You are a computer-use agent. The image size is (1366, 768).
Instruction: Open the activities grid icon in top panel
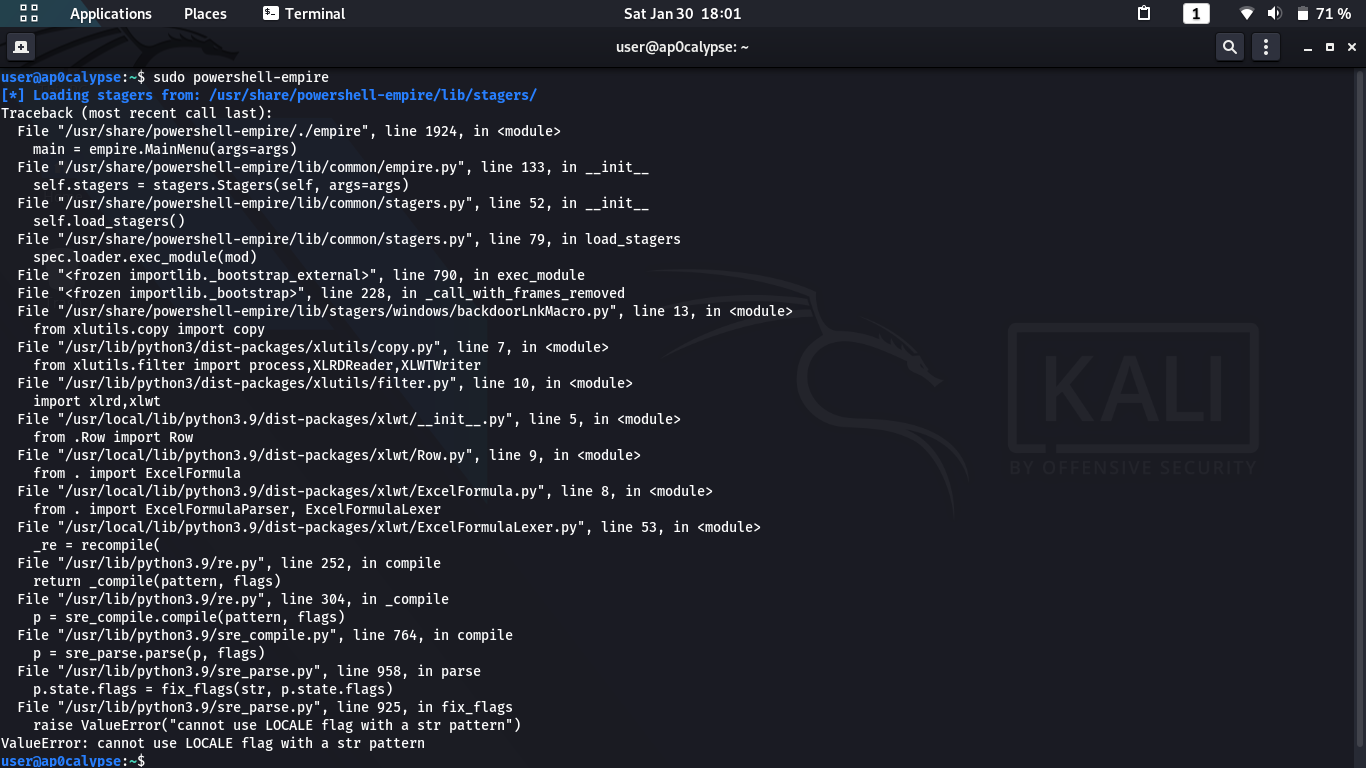coord(29,14)
